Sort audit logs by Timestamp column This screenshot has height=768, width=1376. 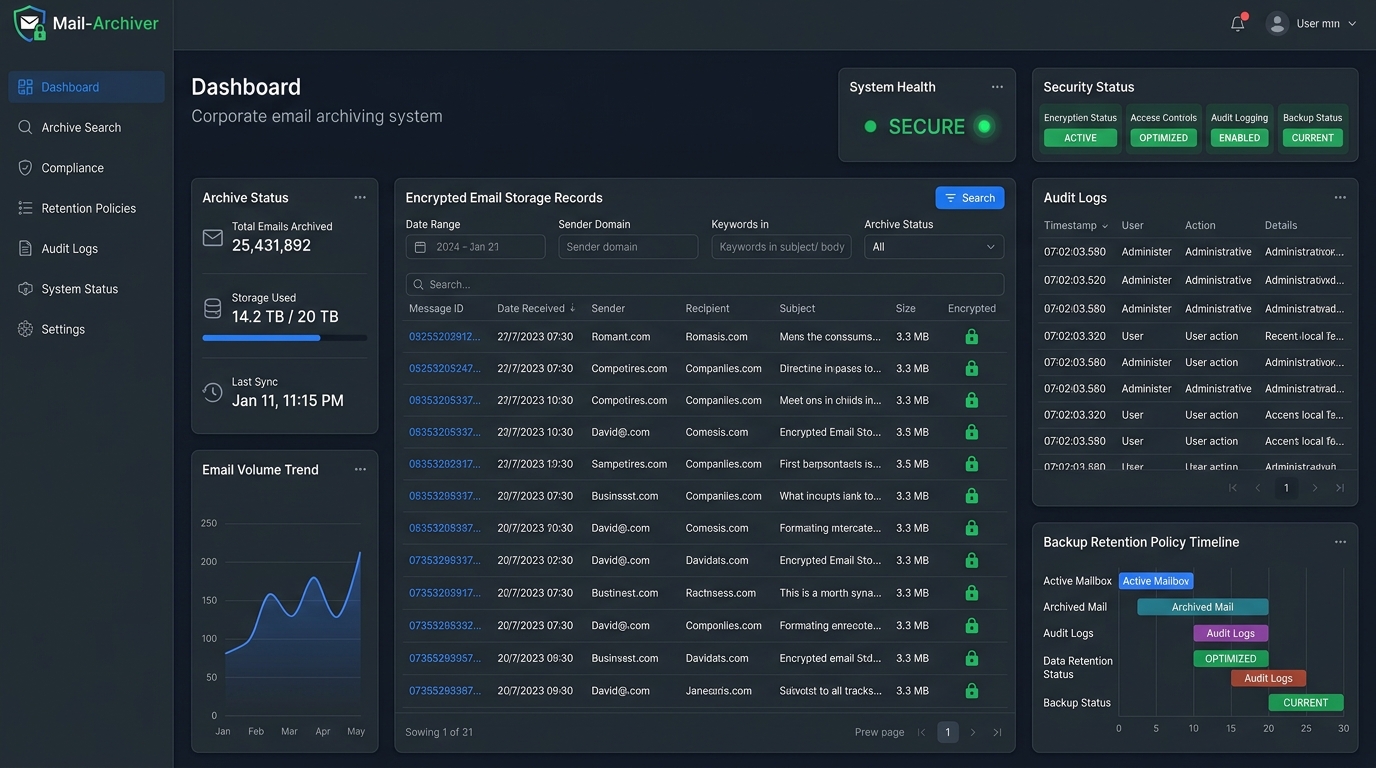pyautogui.click(x=1076, y=226)
